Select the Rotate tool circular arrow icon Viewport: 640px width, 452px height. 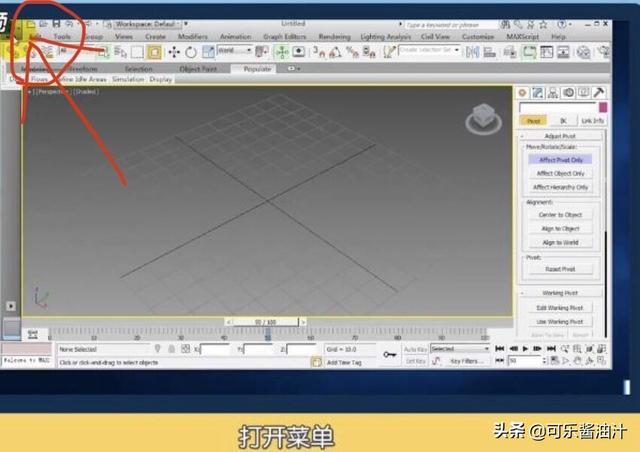[x=191, y=52]
